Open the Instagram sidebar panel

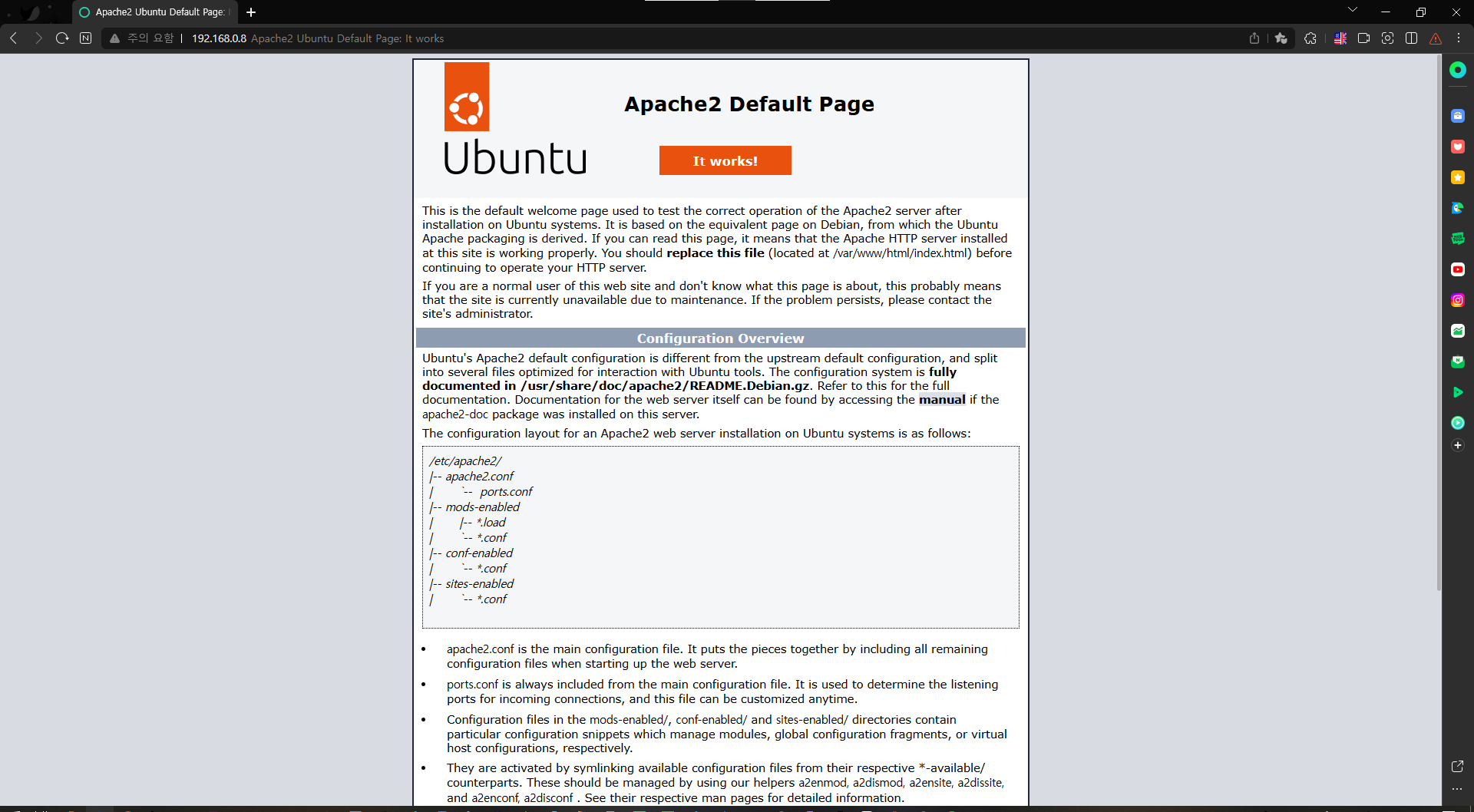(1457, 300)
